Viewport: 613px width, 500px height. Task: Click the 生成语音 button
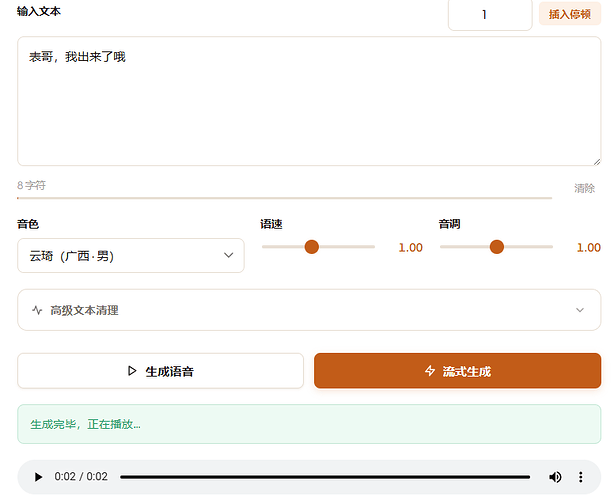[160, 371]
